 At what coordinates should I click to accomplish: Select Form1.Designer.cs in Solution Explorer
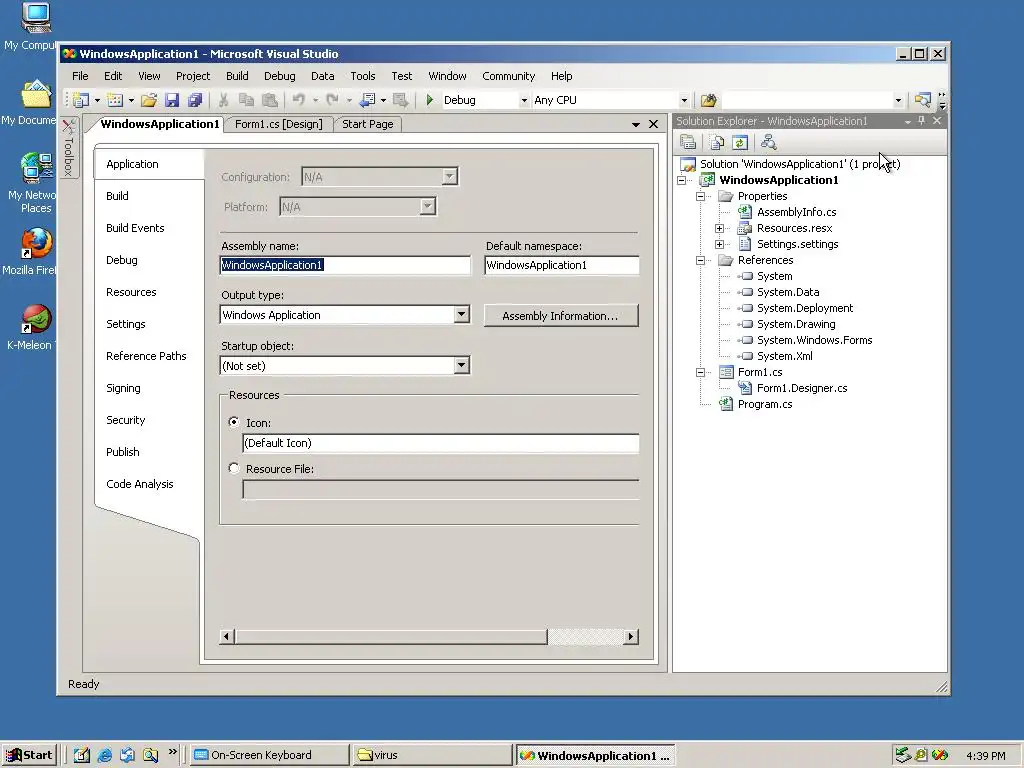tap(802, 388)
